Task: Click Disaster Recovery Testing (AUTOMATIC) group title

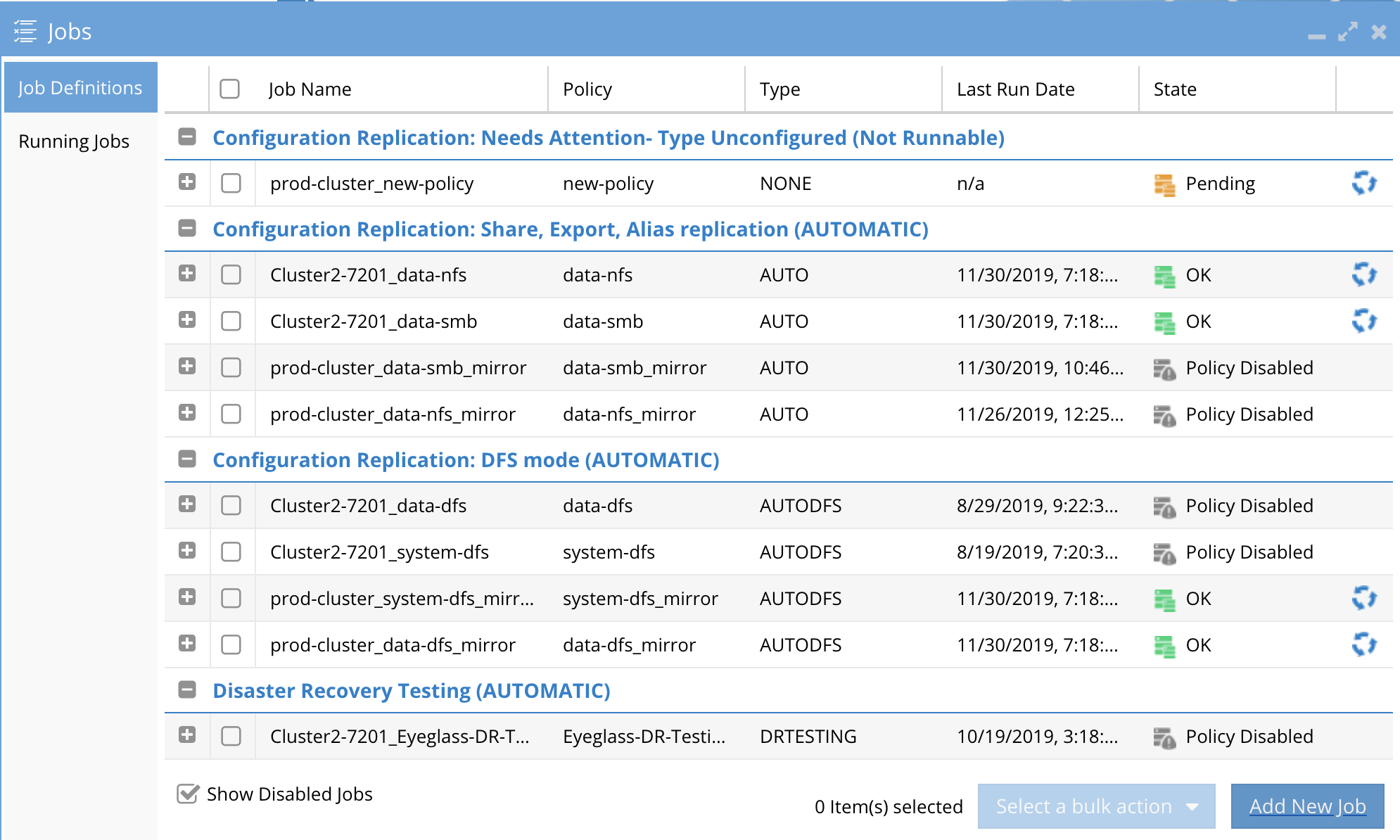Action: 412,690
